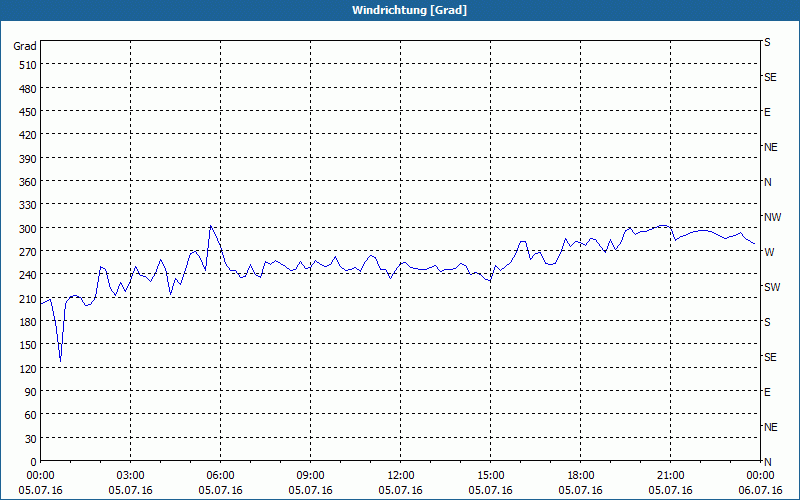Click the 21:00 time label on the x-axis
This screenshot has height=500, width=800.
[x=670, y=476]
